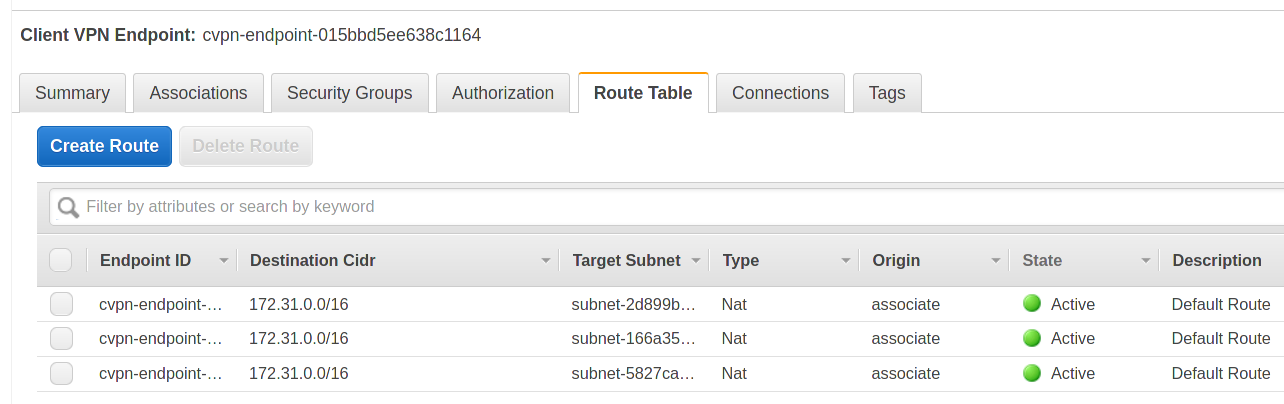Expand the Destination Cidr column dropdown arrow
The image size is (1284, 404).
[x=546, y=261]
